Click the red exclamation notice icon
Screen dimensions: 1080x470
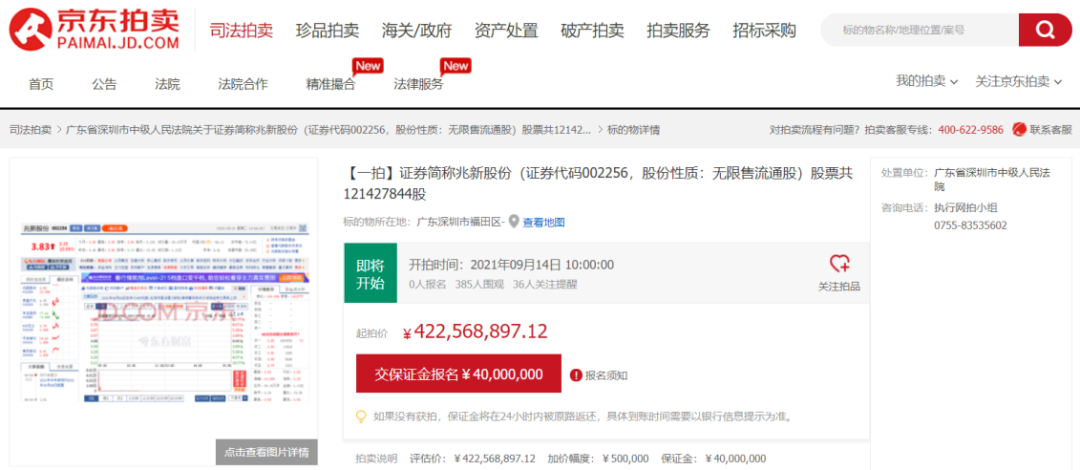point(576,375)
